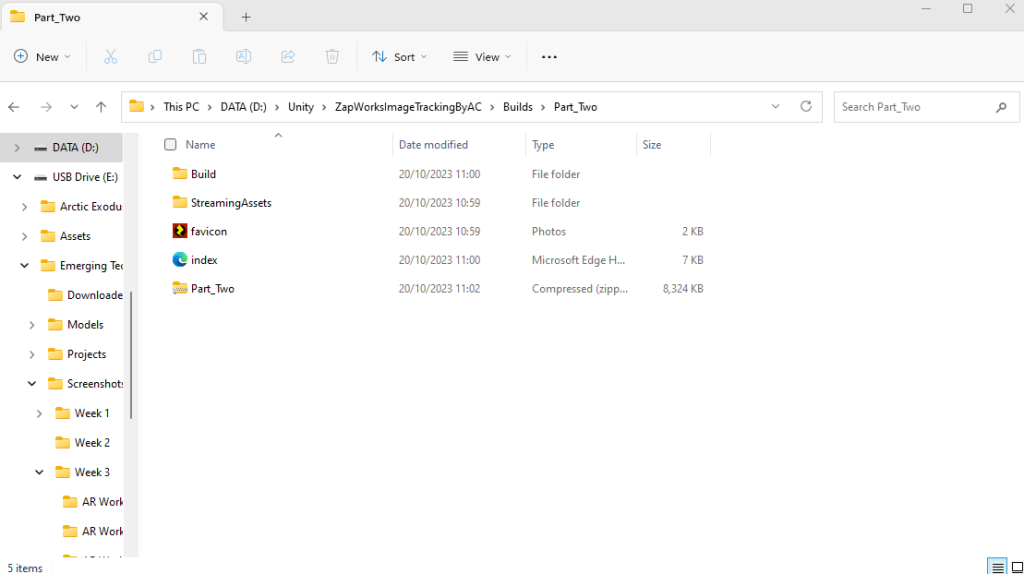Open the Sort dropdown menu

click(x=399, y=57)
